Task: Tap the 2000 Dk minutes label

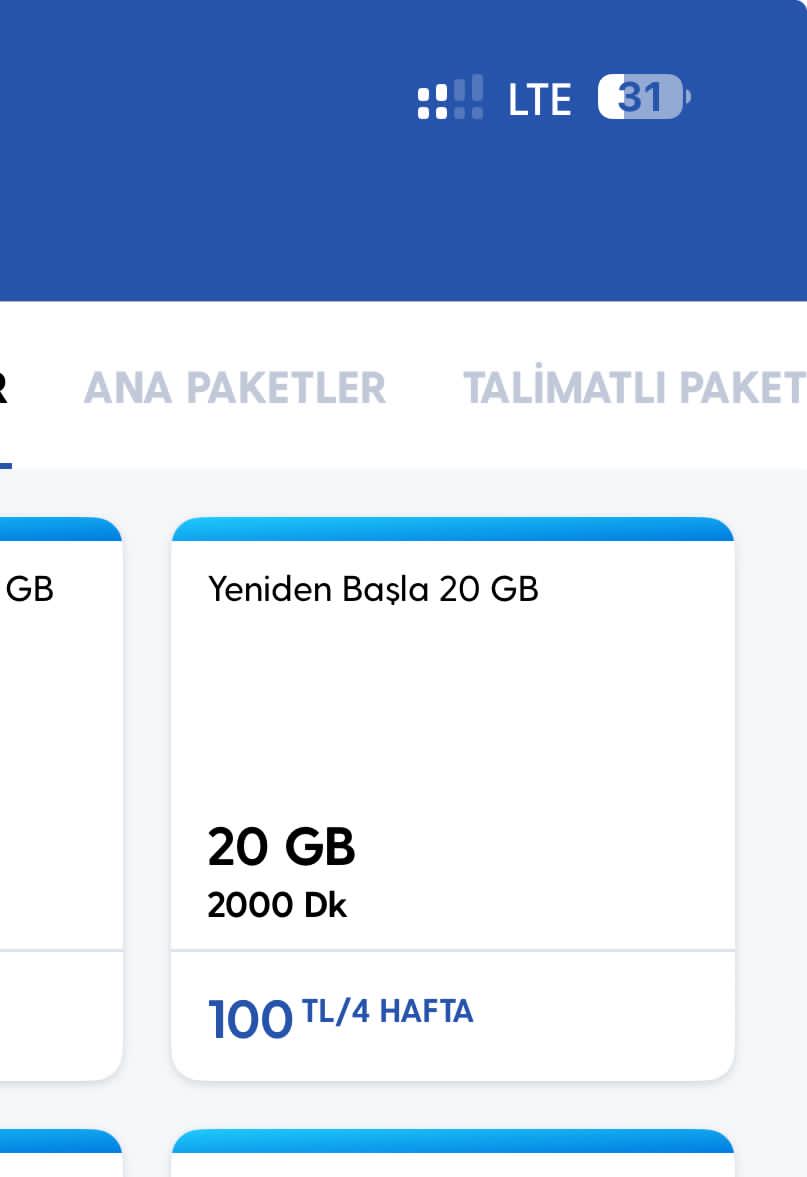Action: 277,906
